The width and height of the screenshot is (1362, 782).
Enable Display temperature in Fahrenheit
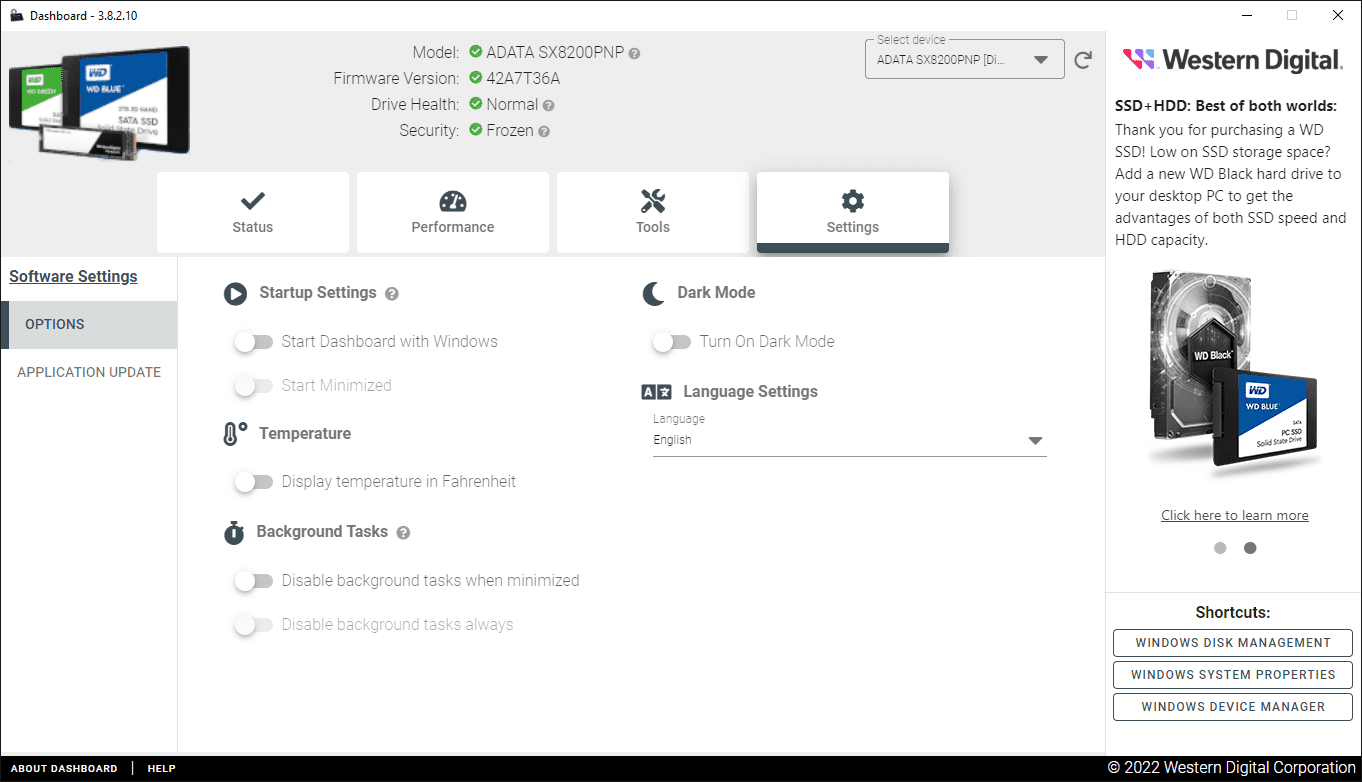(x=253, y=482)
